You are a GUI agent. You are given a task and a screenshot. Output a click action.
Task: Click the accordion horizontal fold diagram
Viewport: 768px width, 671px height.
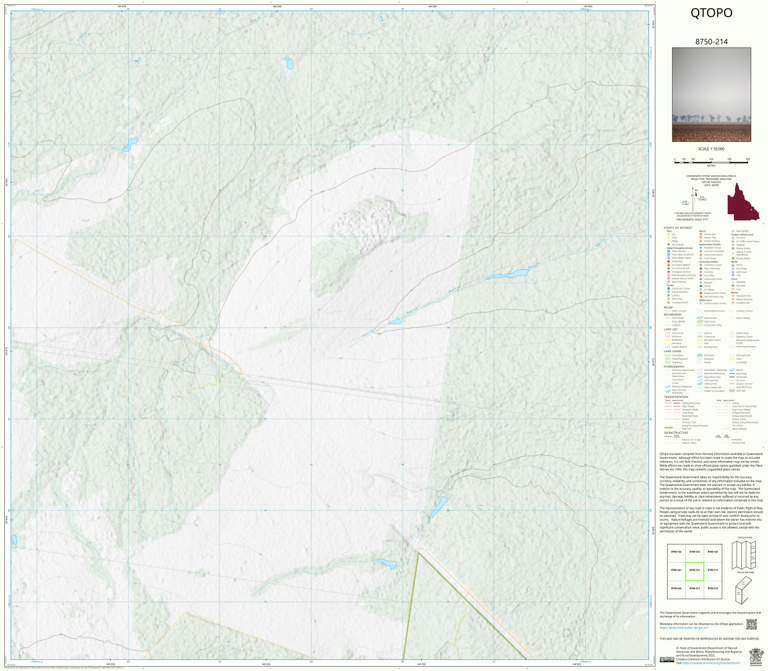click(x=744, y=555)
